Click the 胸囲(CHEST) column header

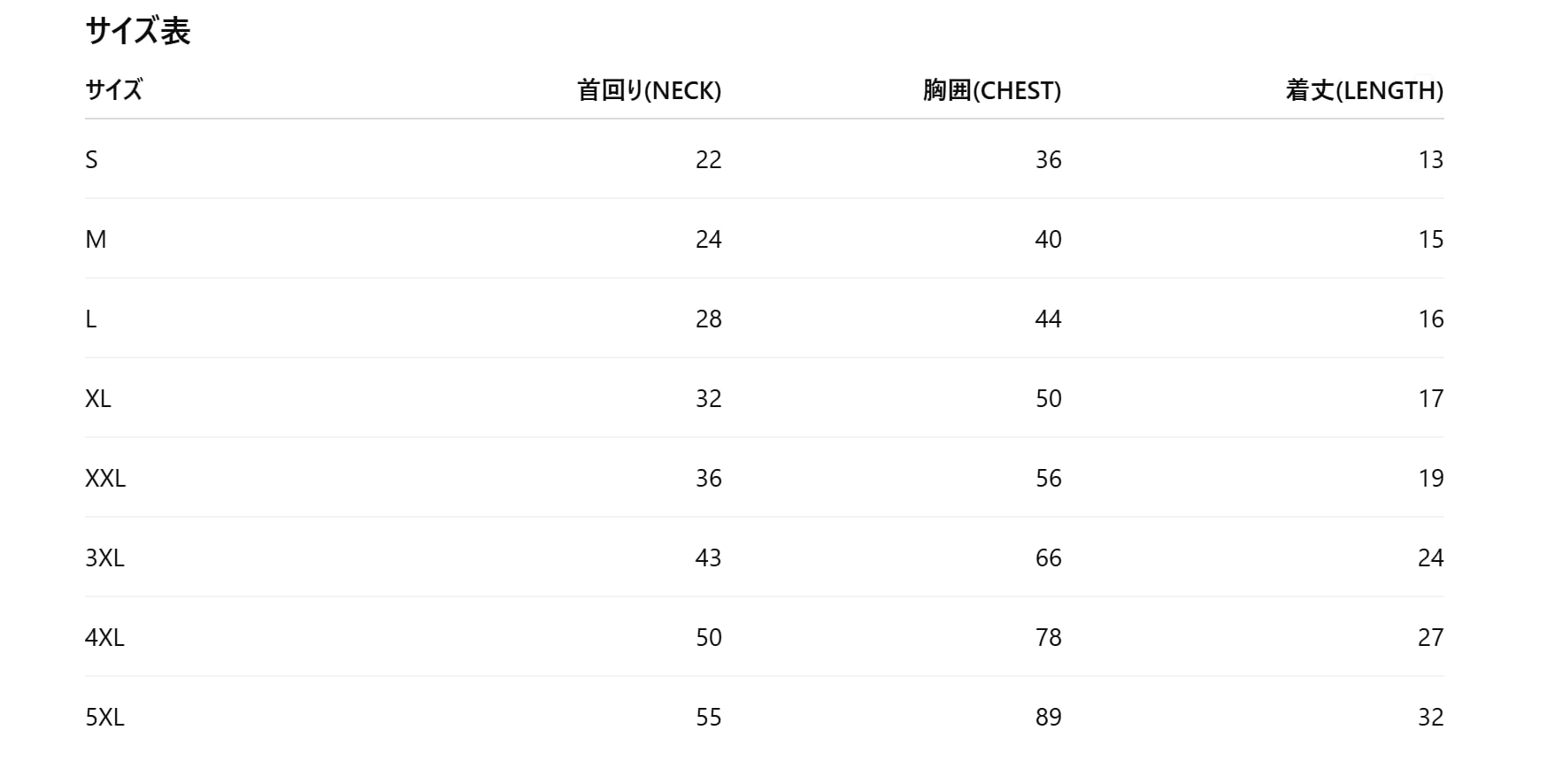pos(991,90)
